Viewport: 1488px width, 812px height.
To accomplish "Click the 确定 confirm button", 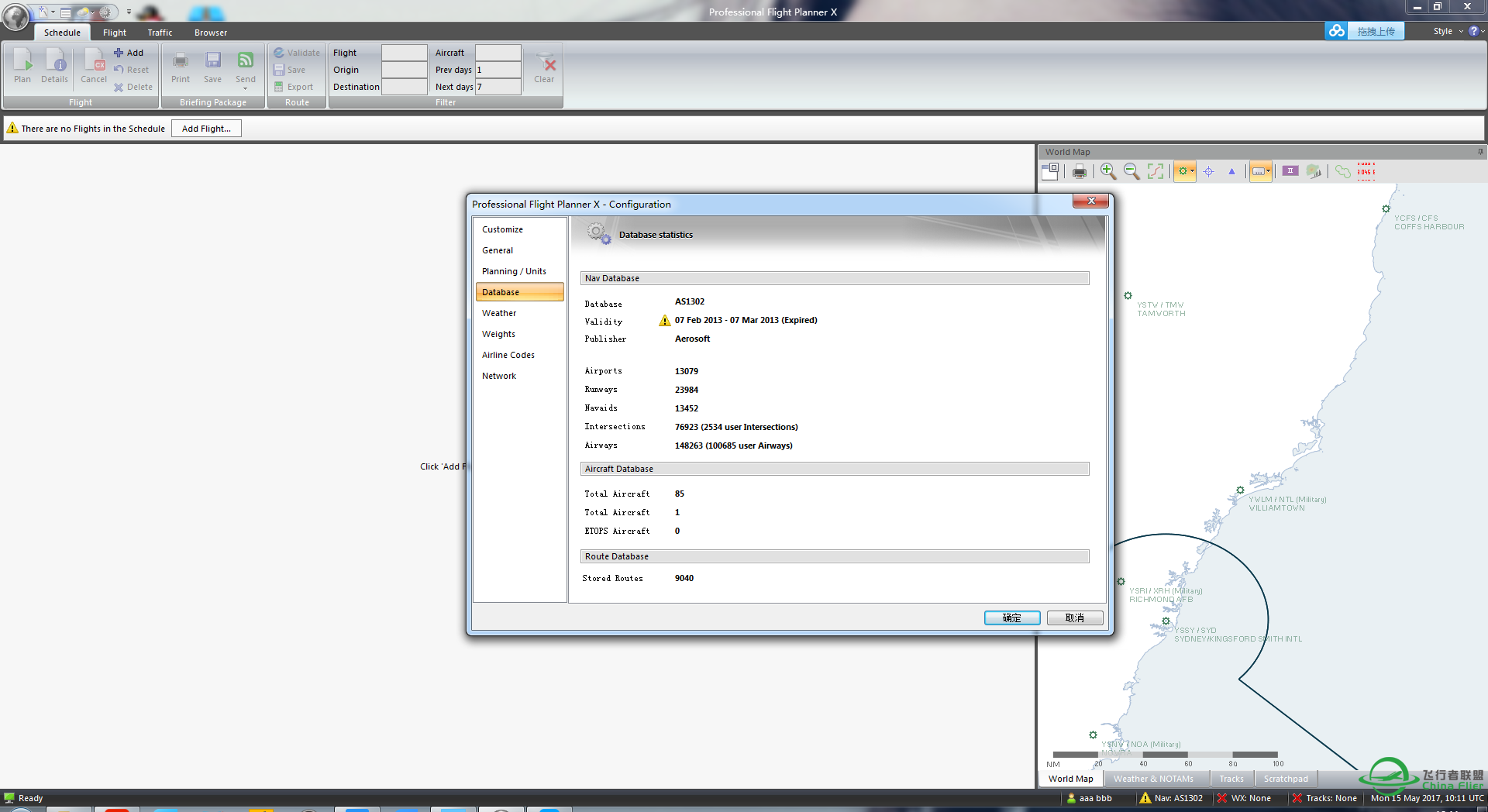I will tap(1011, 618).
